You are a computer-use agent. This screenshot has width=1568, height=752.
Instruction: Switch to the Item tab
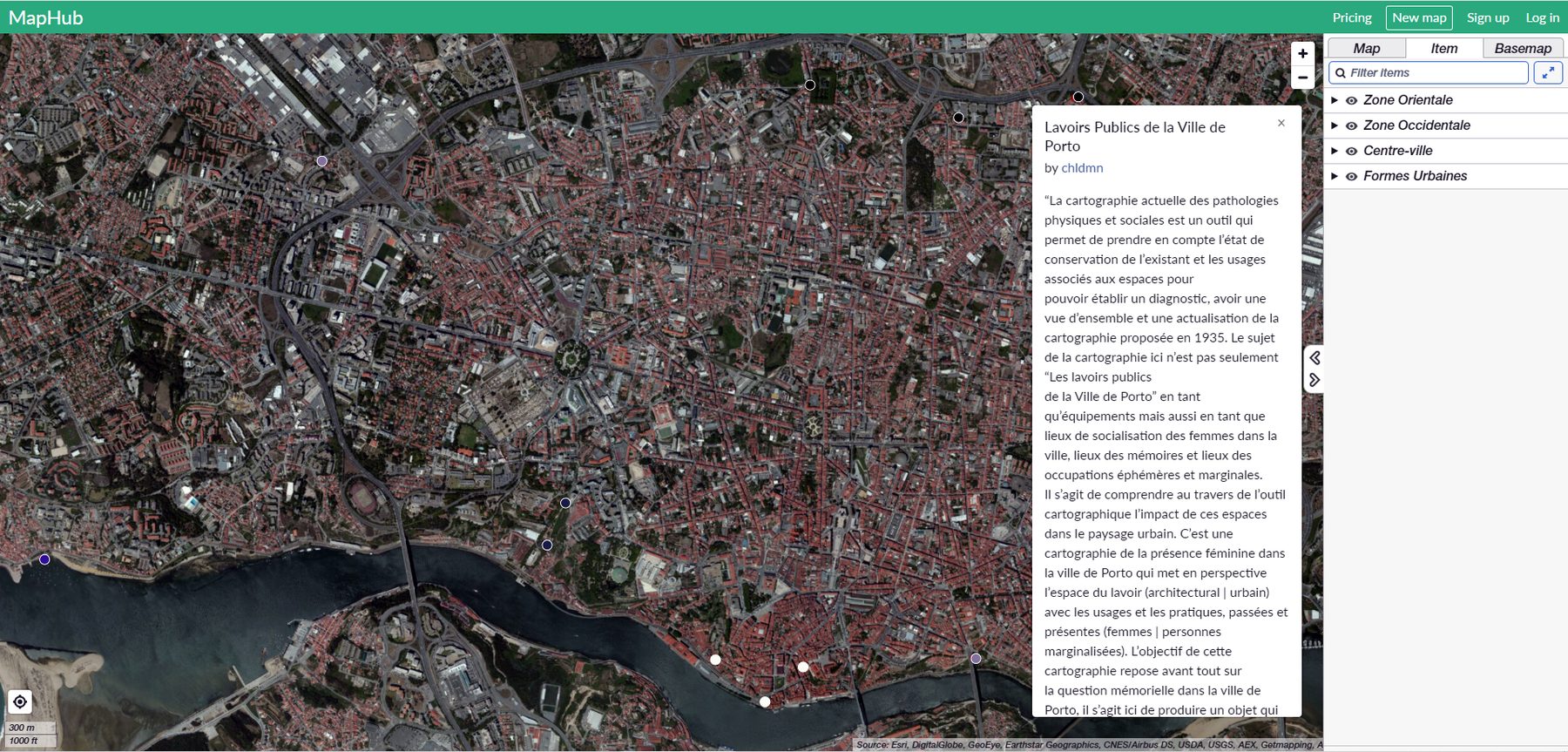(1444, 49)
